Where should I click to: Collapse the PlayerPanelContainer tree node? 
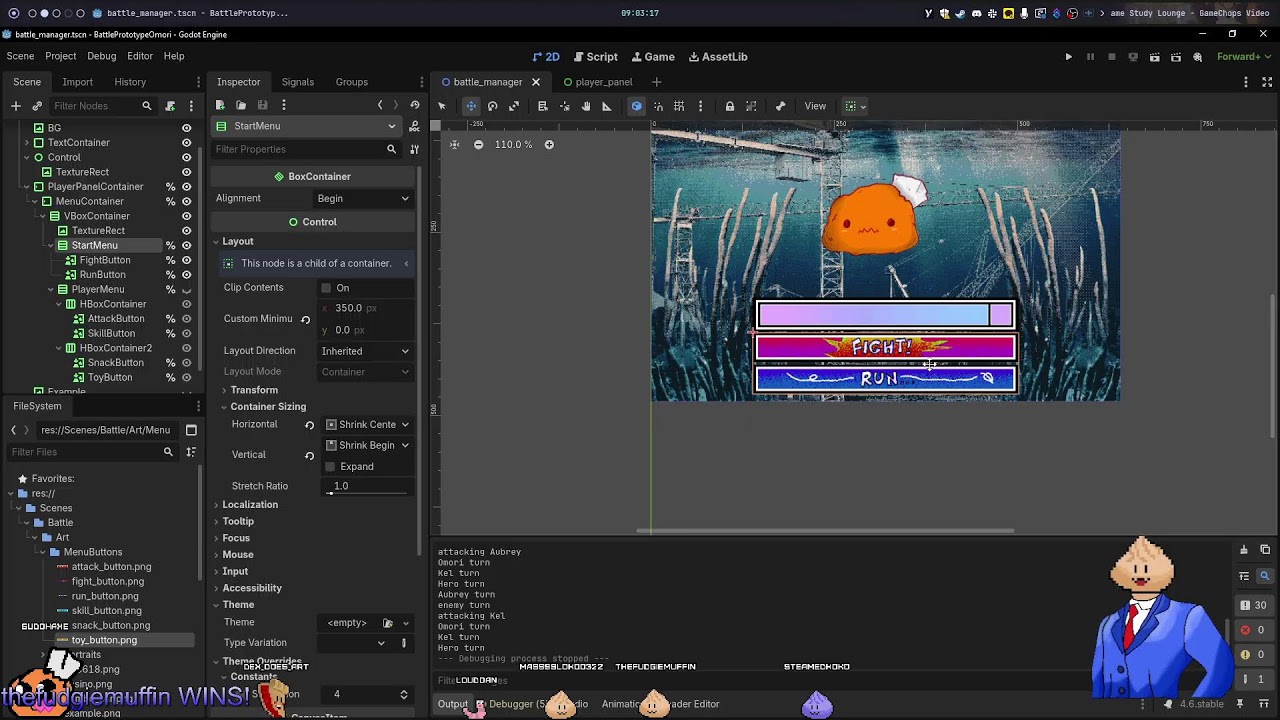pos(27,187)
